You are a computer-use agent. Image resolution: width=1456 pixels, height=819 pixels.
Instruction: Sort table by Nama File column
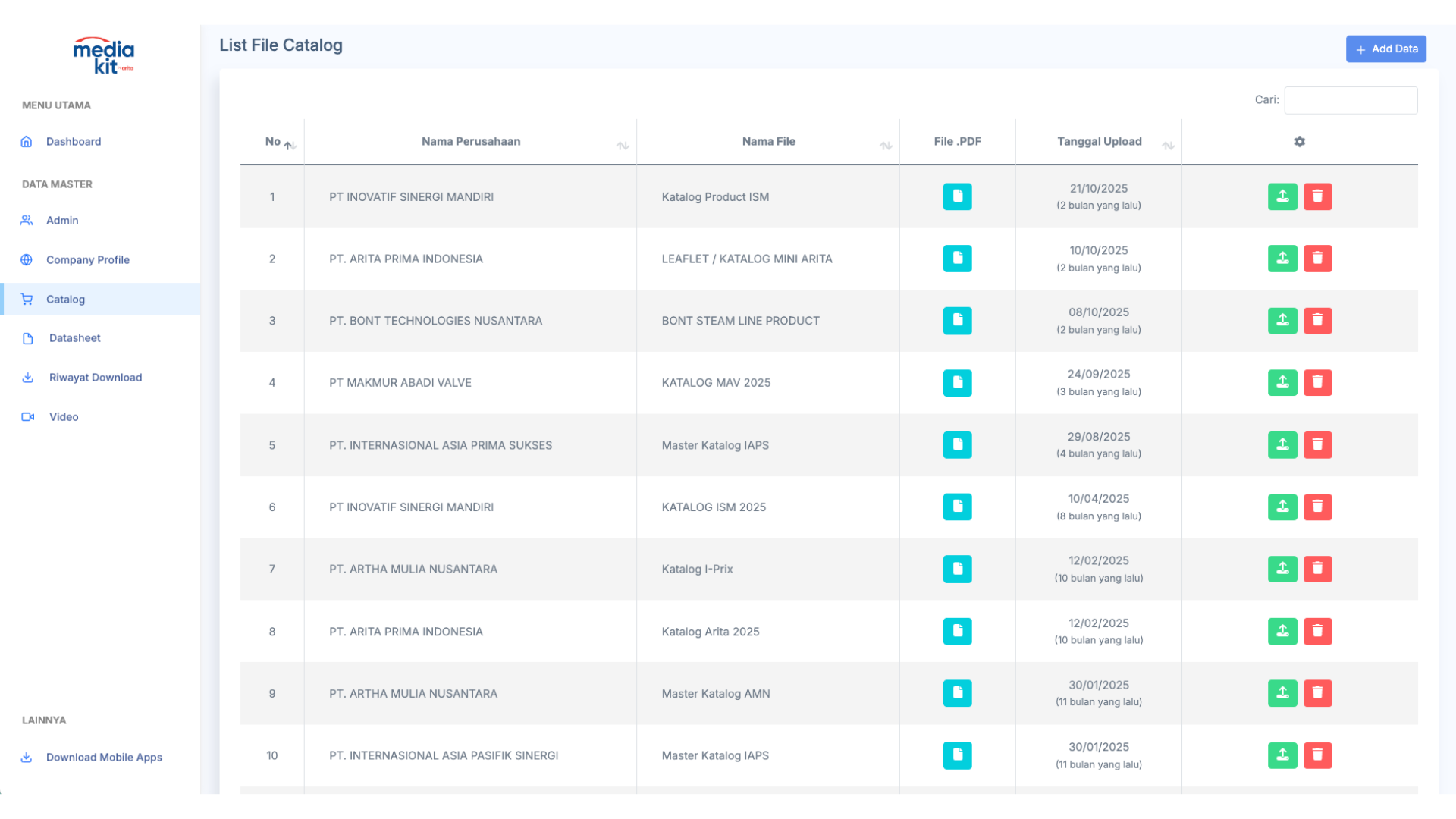click(768, 142)
